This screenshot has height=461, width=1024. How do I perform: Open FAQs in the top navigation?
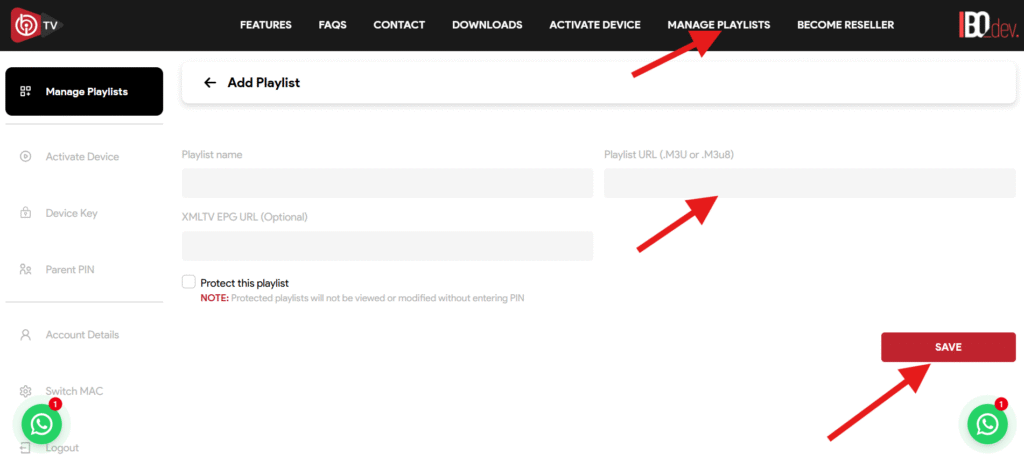[x=332, y=25]
